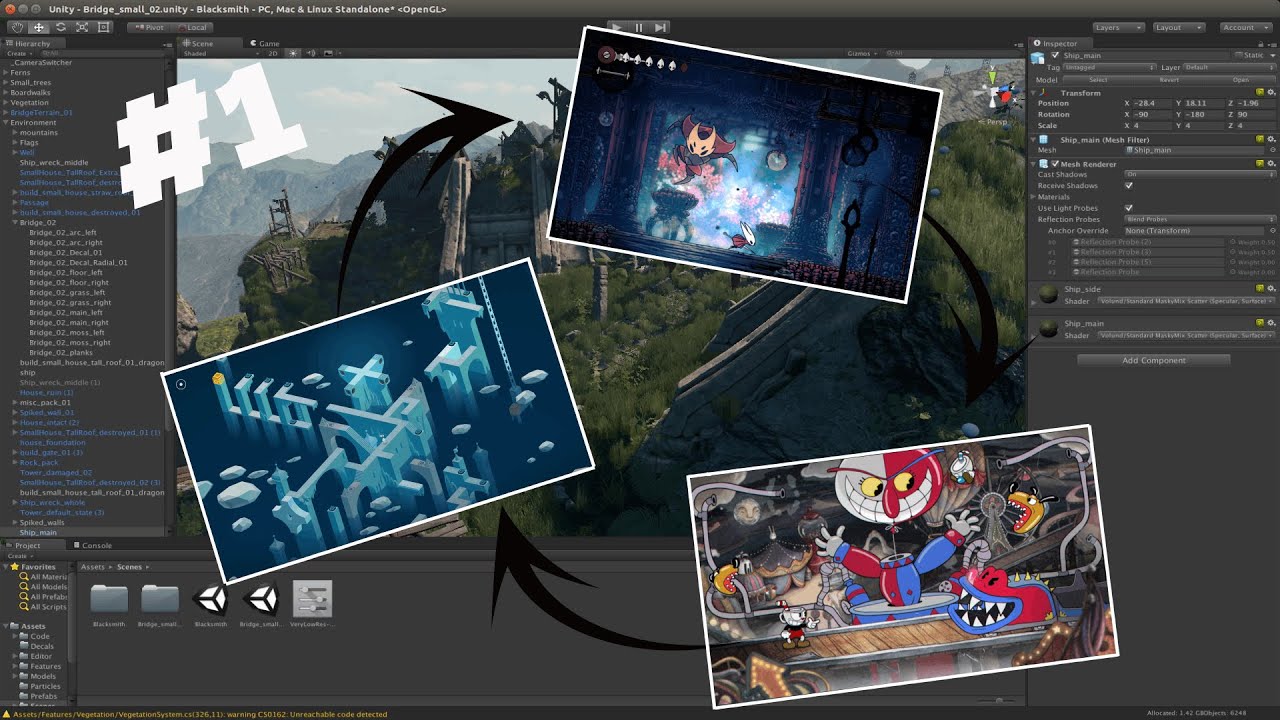Click the Ship_main cube object icon

pyautogui.click(x=1039, y=58)
